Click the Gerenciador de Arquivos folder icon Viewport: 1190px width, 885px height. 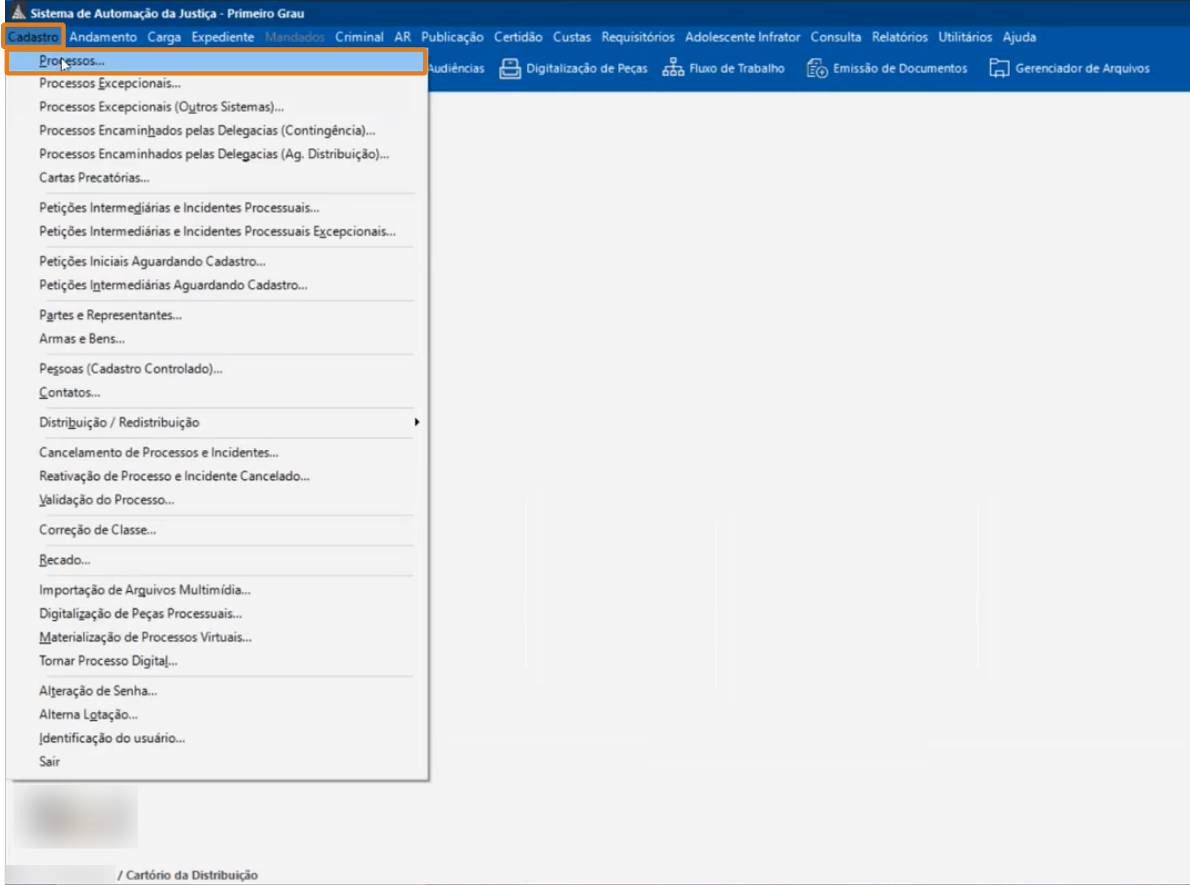click(999, 68)
